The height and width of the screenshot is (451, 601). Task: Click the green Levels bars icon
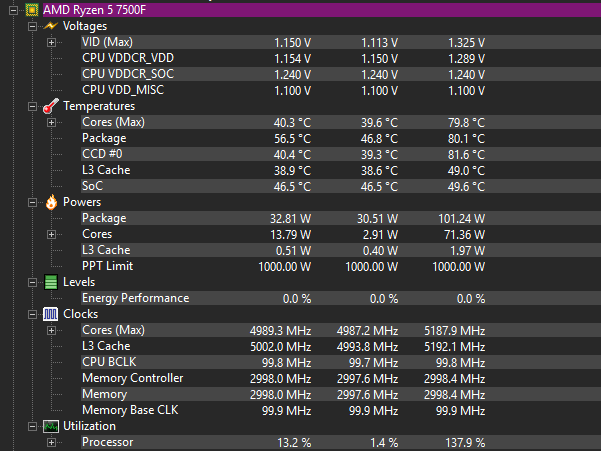point(51,282)
